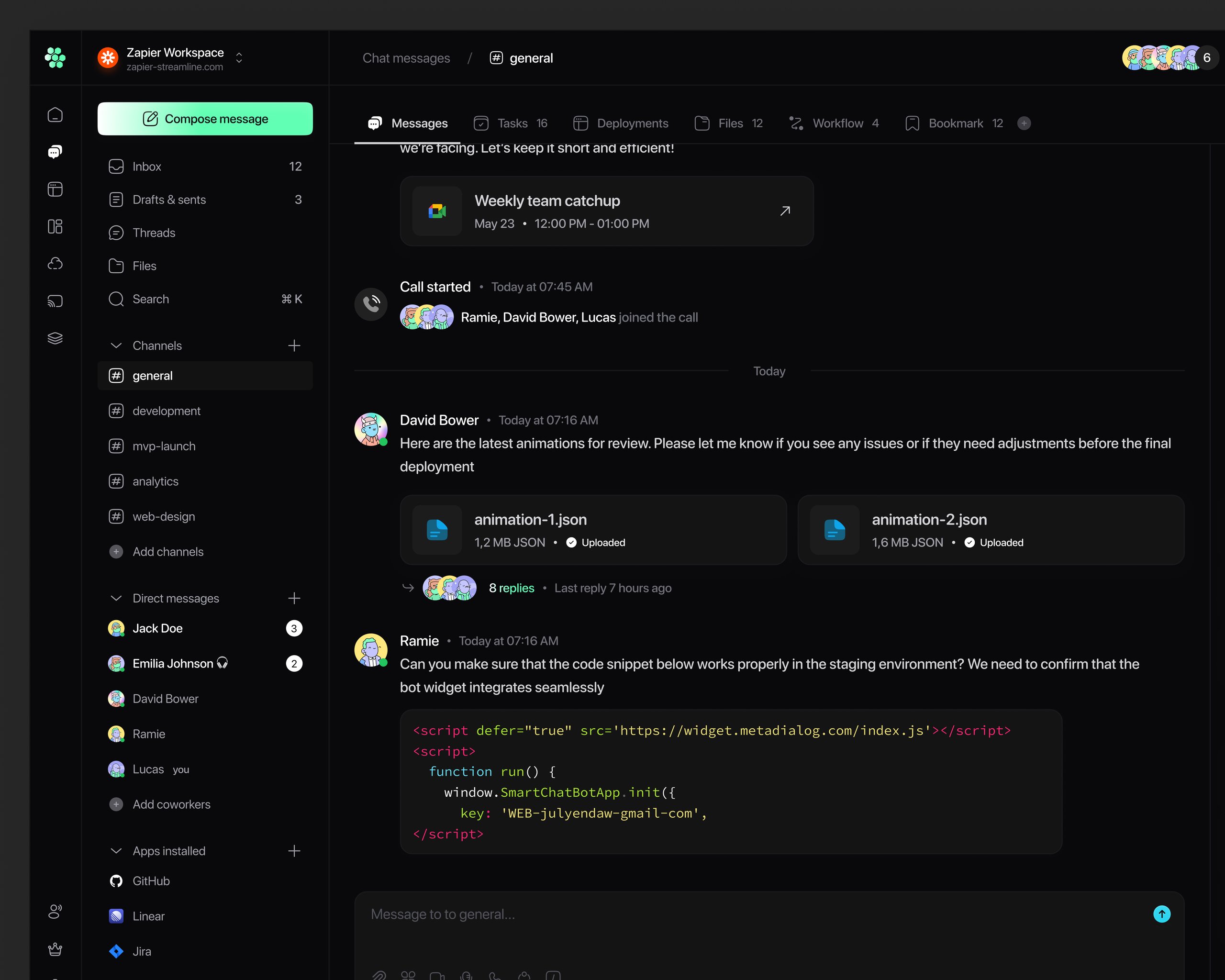Open the layers stack rail icon

(55, 338)
